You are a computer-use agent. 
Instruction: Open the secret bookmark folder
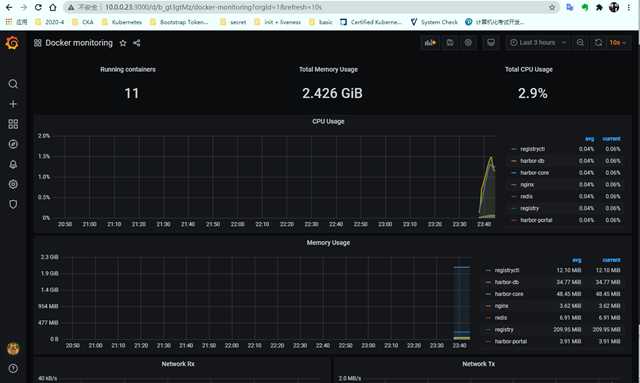tap(233, 22)
